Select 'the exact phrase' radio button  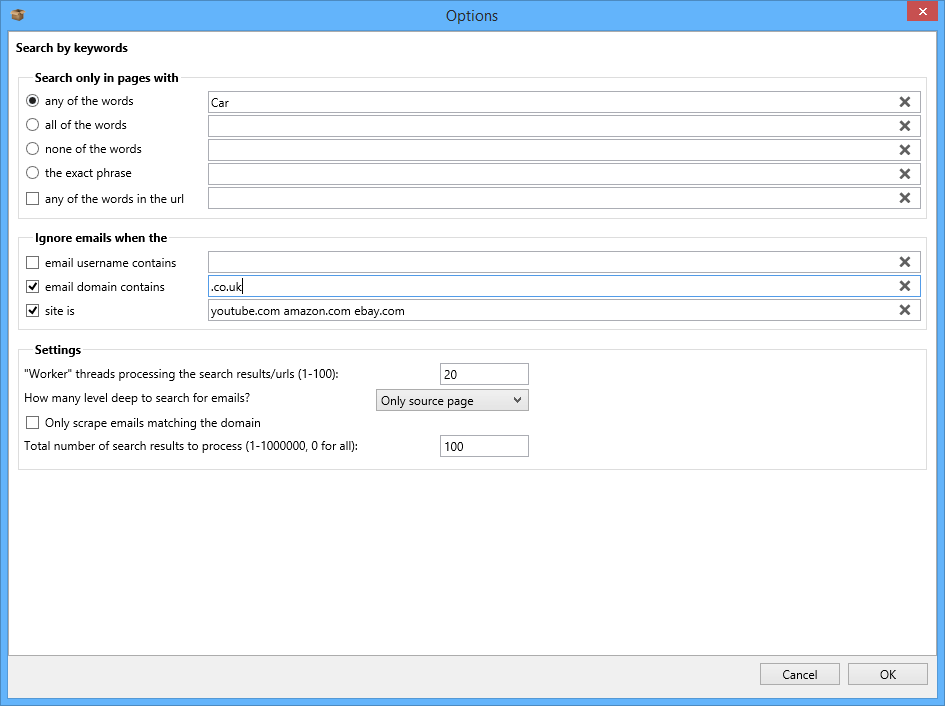[33, 173]
